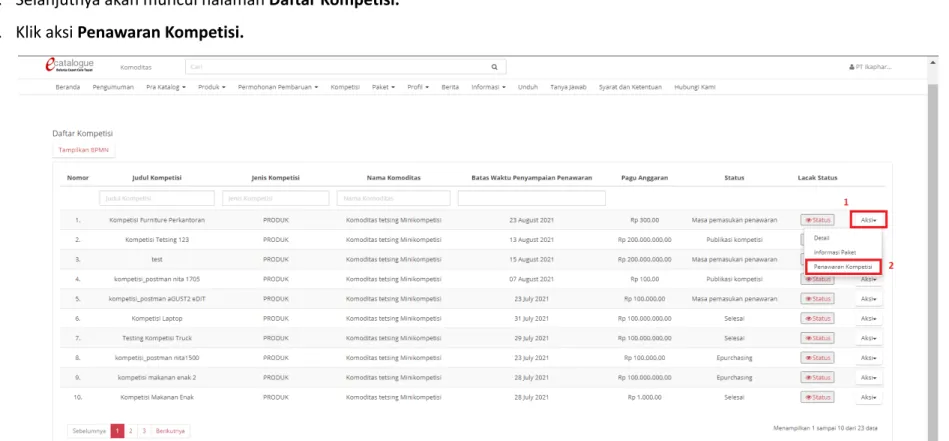
Task: Expand the Paket menu
Action: coord(383,87)
